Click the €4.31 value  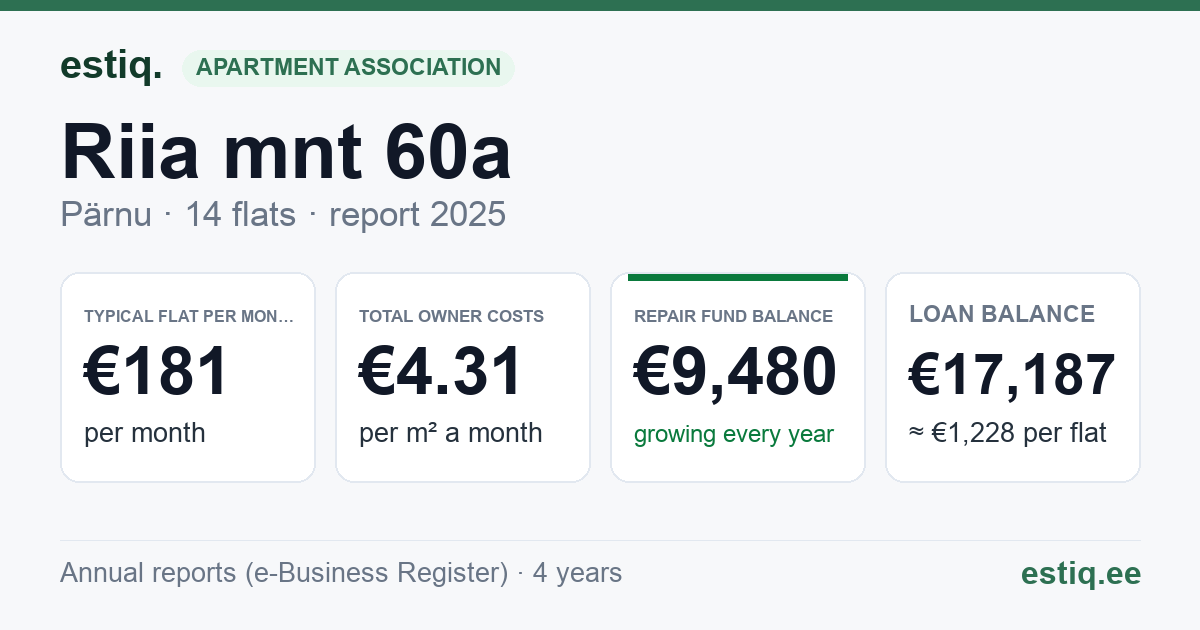click(441, 371)
